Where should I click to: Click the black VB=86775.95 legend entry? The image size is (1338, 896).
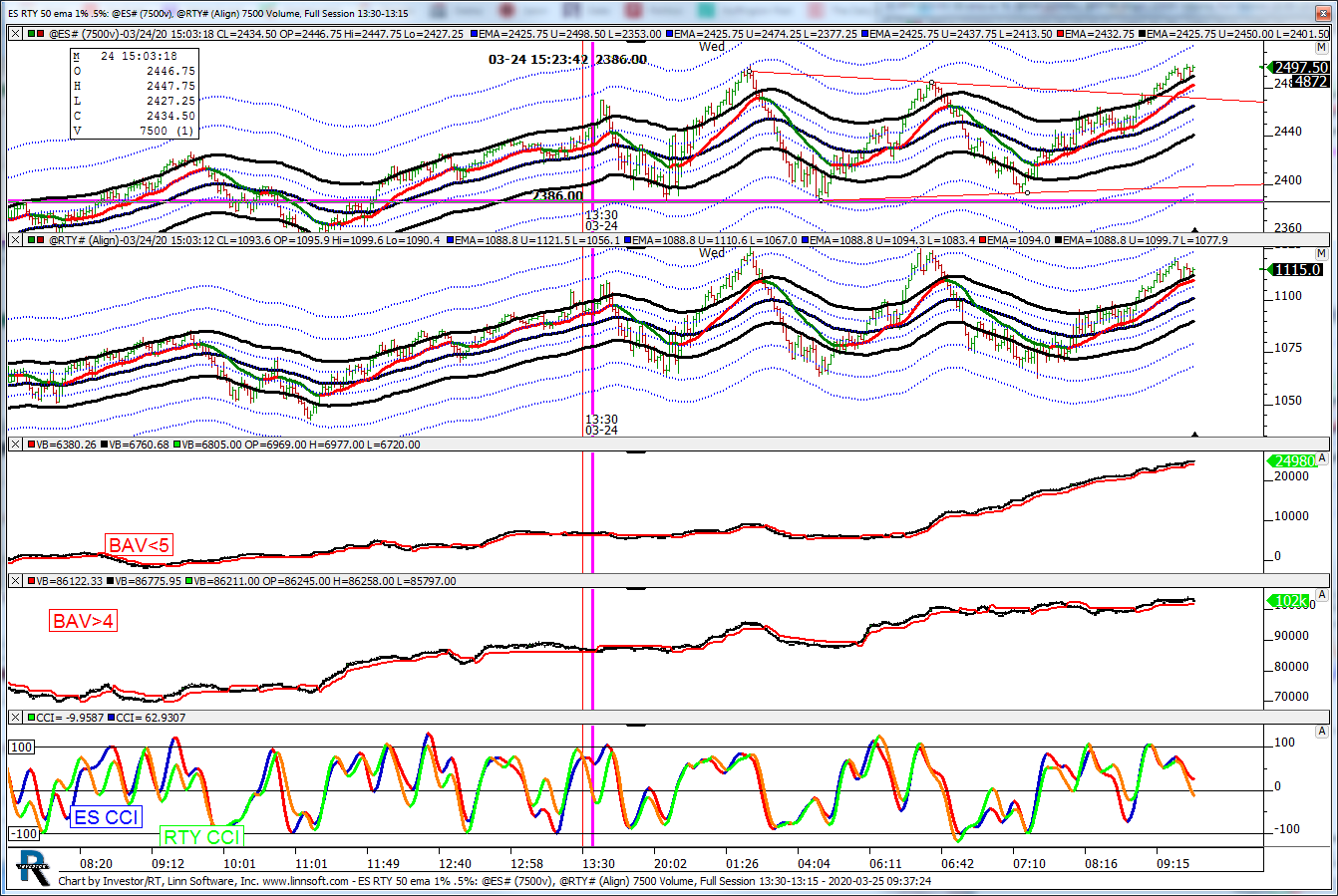tap(145, 580)
